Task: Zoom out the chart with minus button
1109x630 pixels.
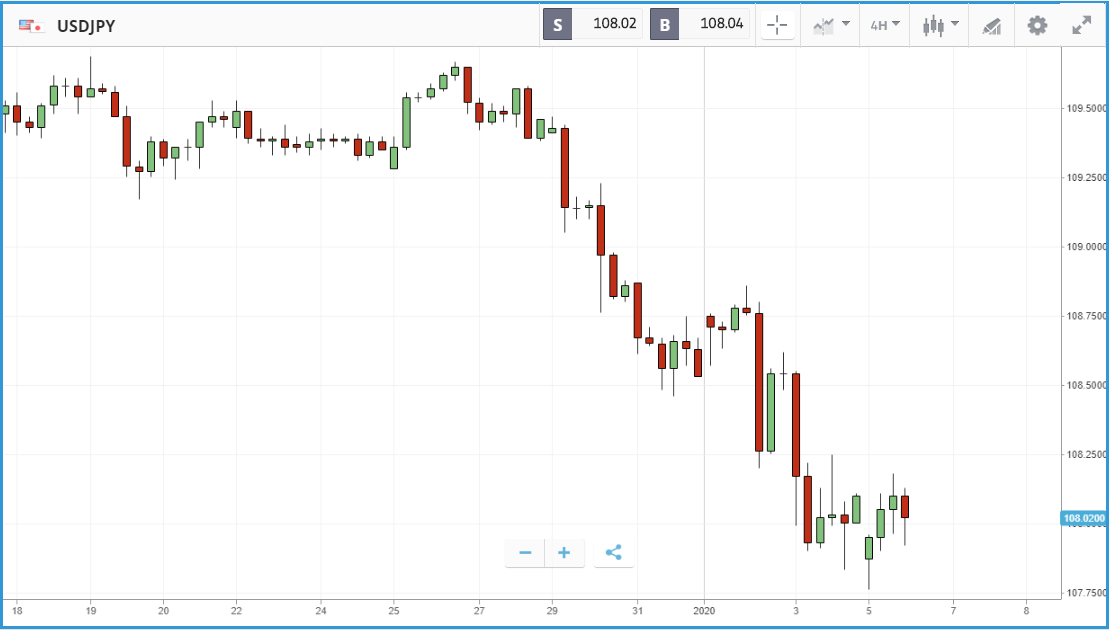Action: tap(525, 552)
